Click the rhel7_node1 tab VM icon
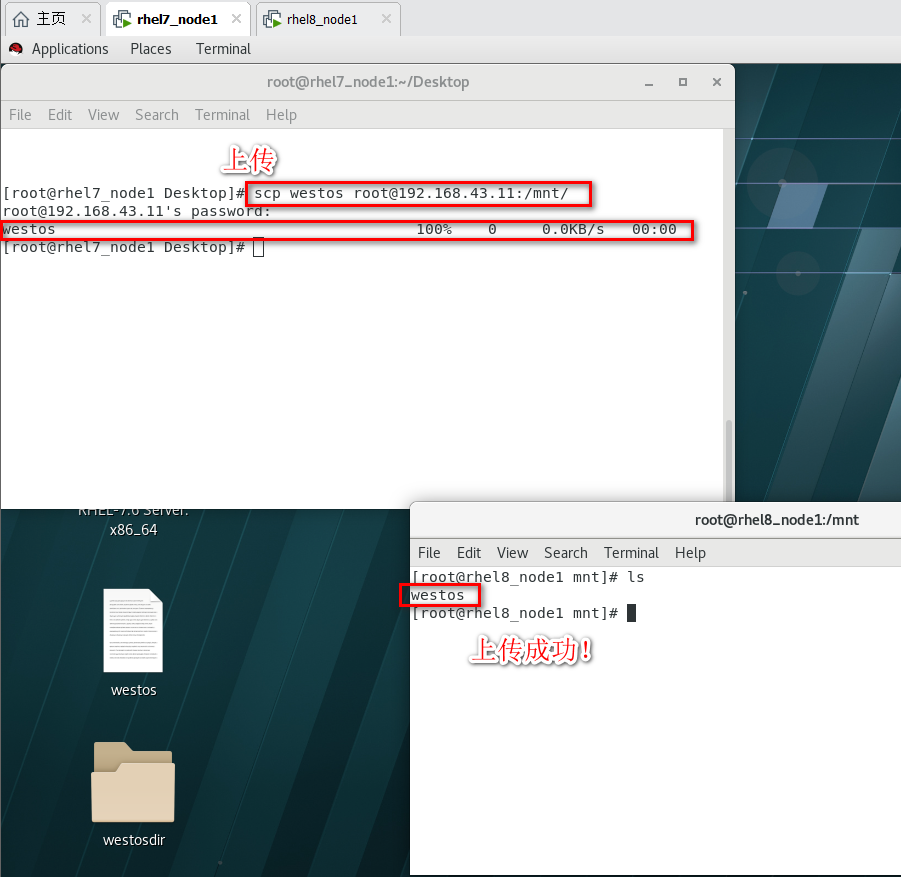This screenshot has width=901, height=877. 122,20
